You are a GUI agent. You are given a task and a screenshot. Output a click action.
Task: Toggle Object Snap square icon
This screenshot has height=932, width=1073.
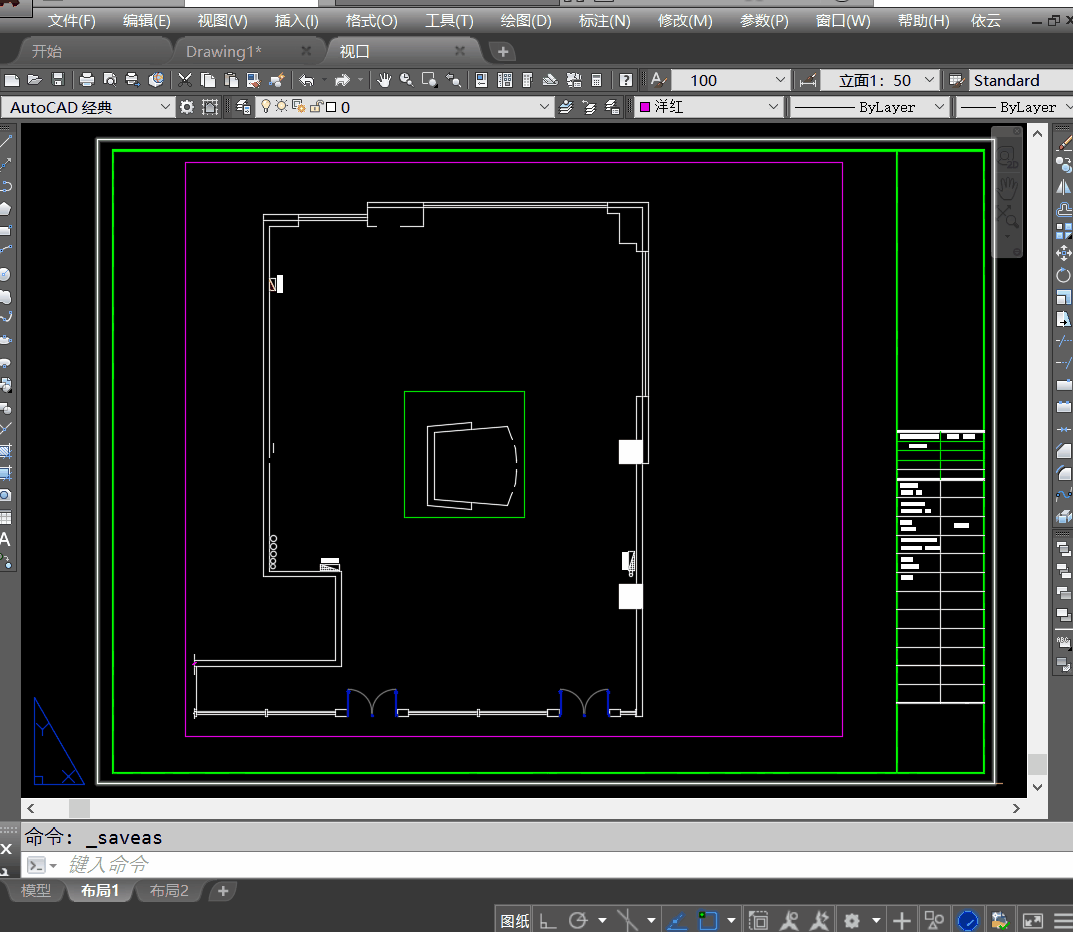pos(708,921)
